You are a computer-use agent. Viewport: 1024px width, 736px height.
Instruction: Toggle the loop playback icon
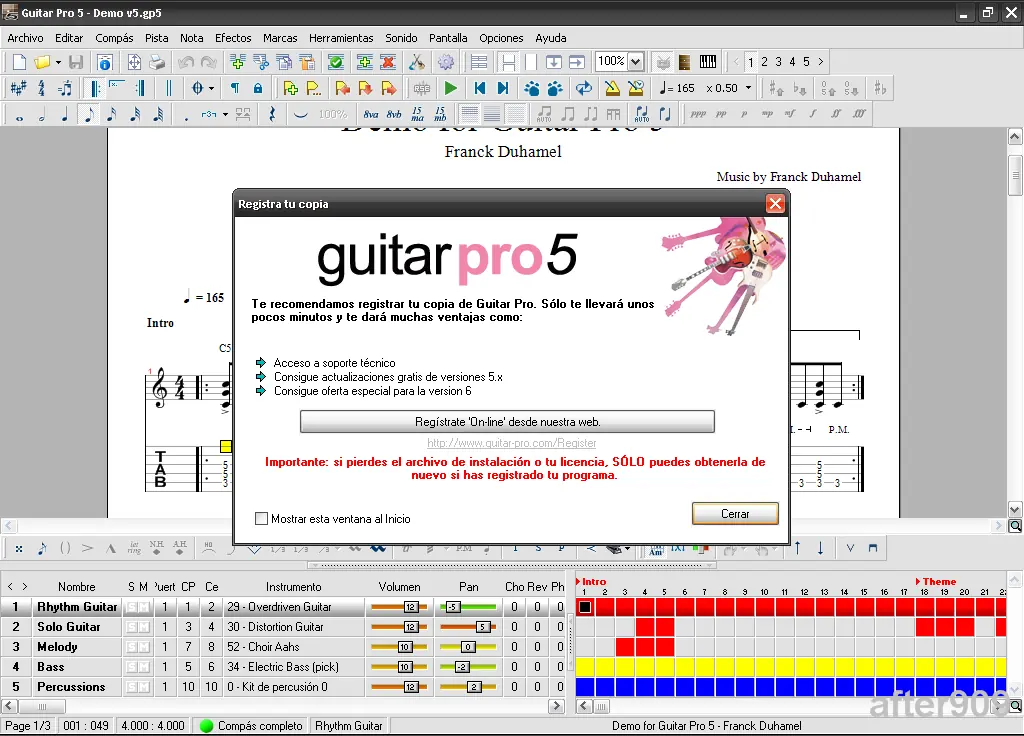click(583, 88)
